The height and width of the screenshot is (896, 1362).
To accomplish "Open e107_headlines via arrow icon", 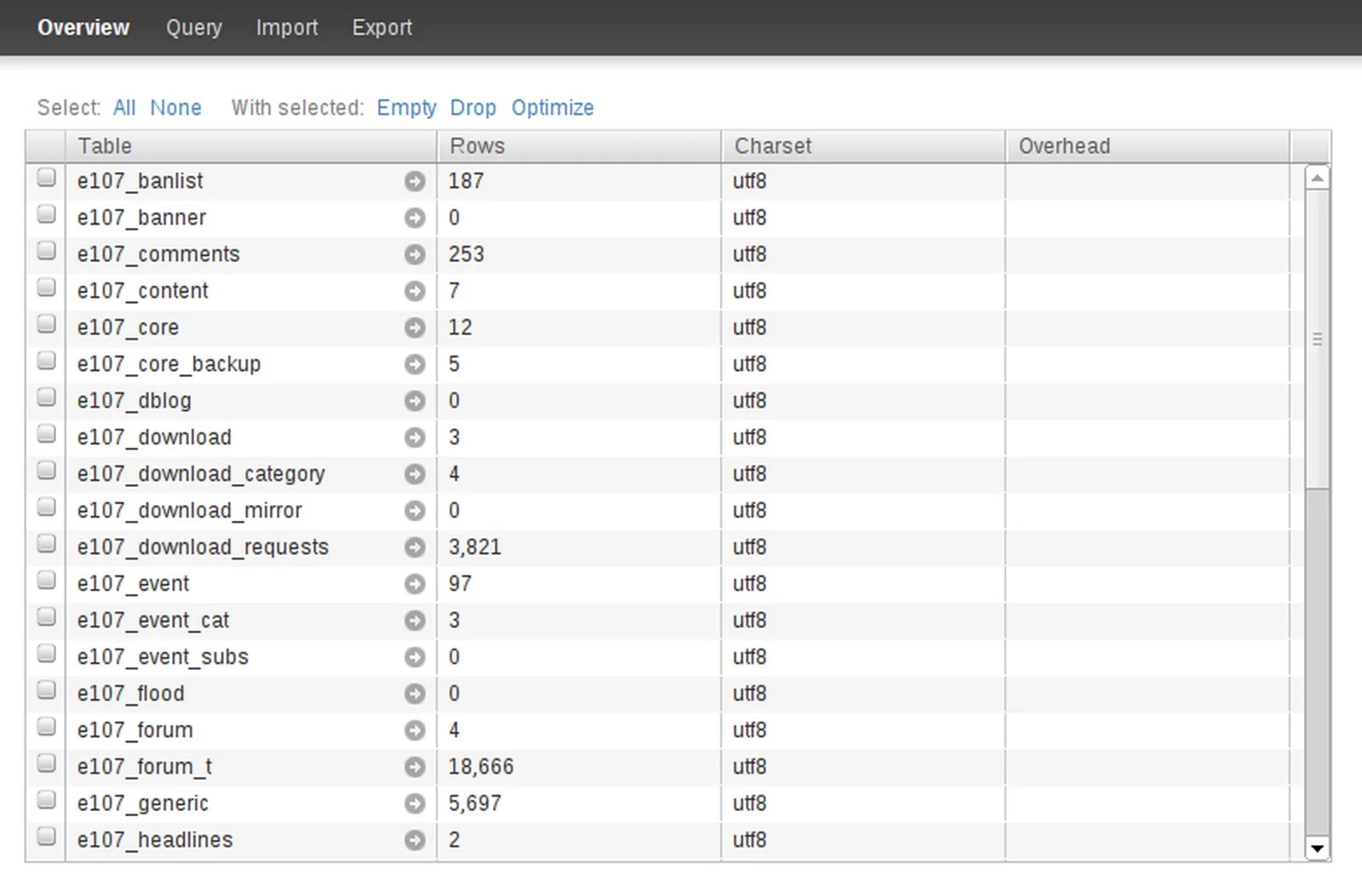I will point(415,840).
